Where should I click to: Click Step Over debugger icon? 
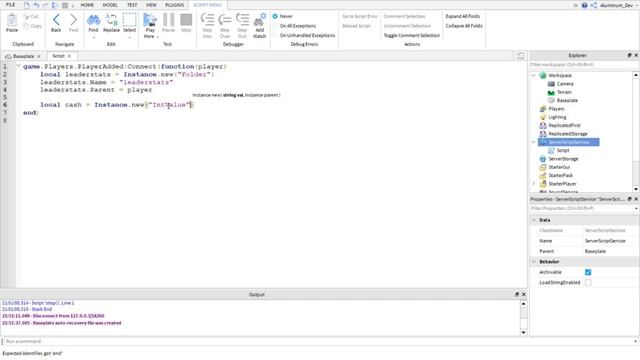[x=225, y=20]
